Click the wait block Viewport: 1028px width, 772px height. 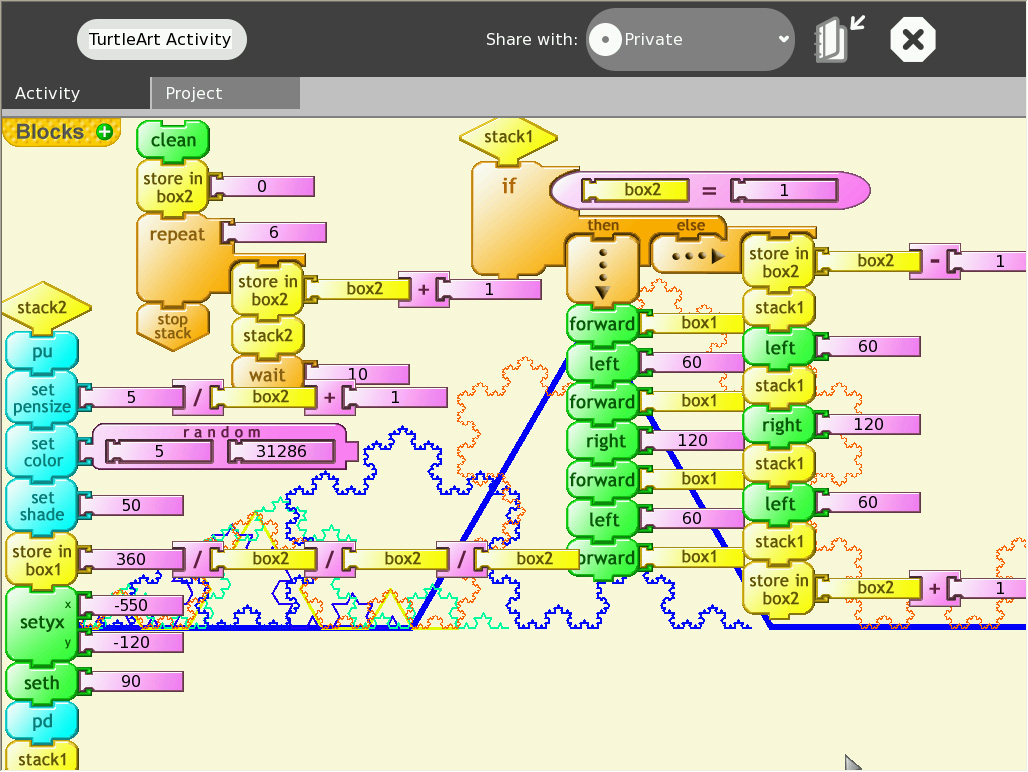click(267, 375)
